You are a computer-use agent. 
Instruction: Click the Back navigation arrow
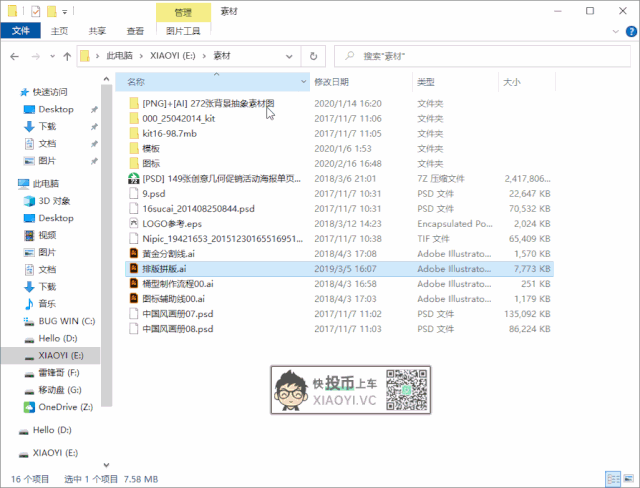coord(15,56)
